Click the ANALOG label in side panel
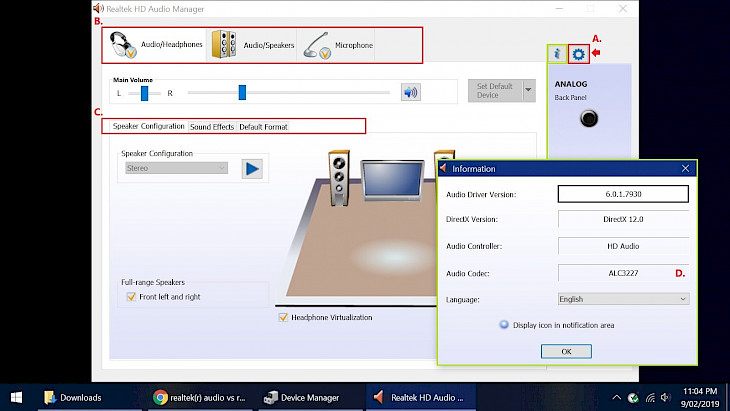The height and width of the screenshot is (411, 730). coord(571,84)
